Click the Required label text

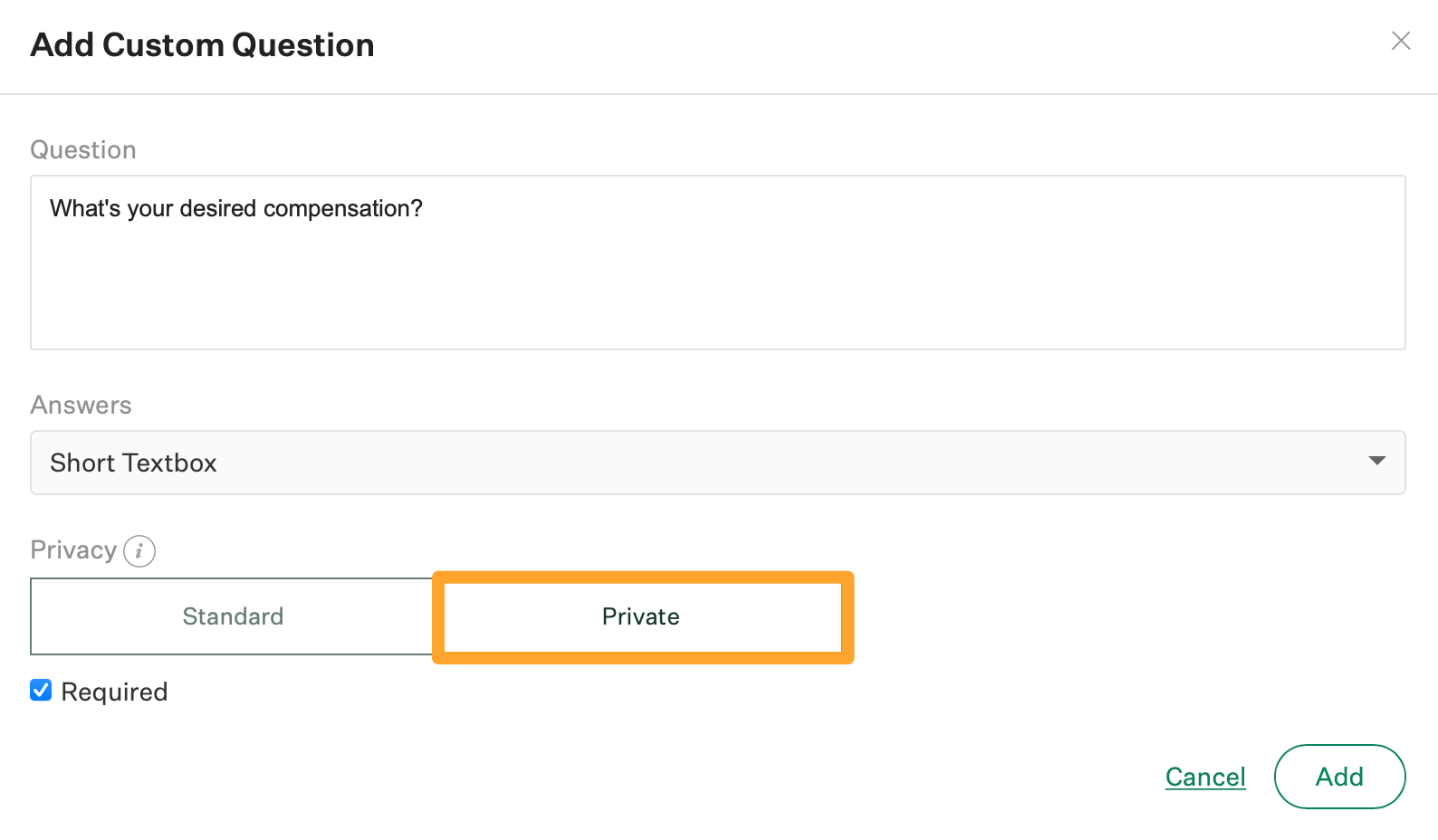pyautogui.click(x=114, y=692)
